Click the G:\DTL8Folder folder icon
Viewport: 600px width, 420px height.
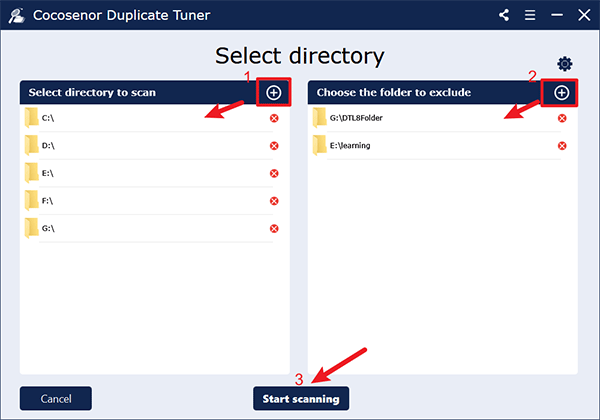(x=320, y=118)
